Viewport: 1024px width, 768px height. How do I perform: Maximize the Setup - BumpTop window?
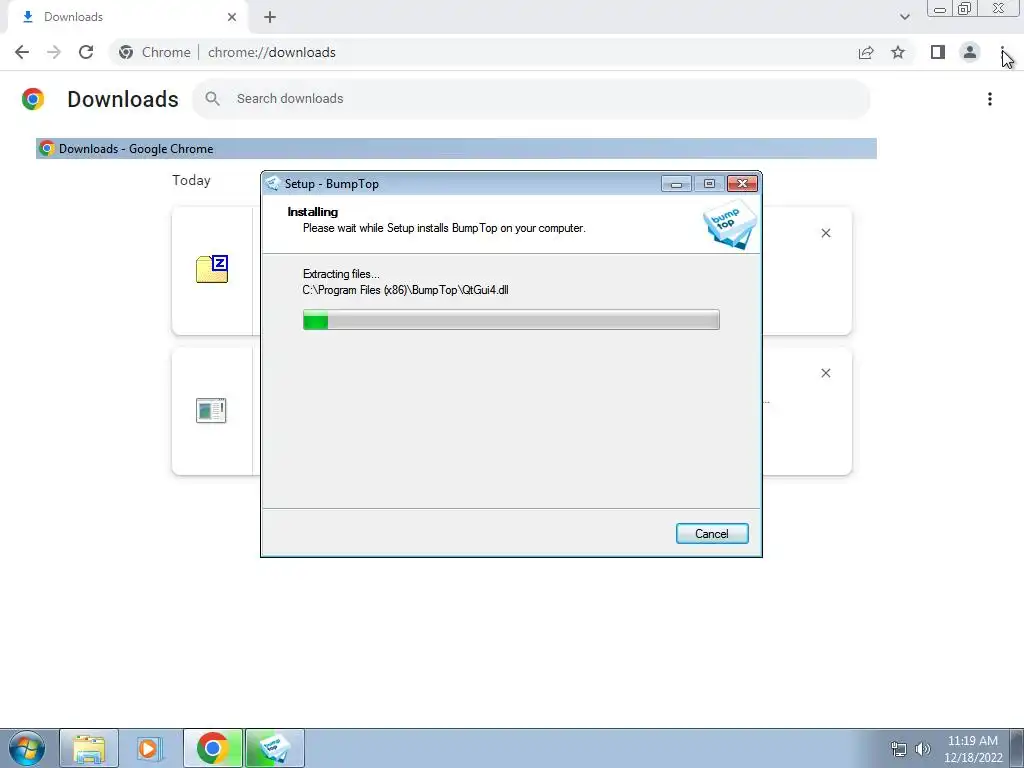point(709,184)
